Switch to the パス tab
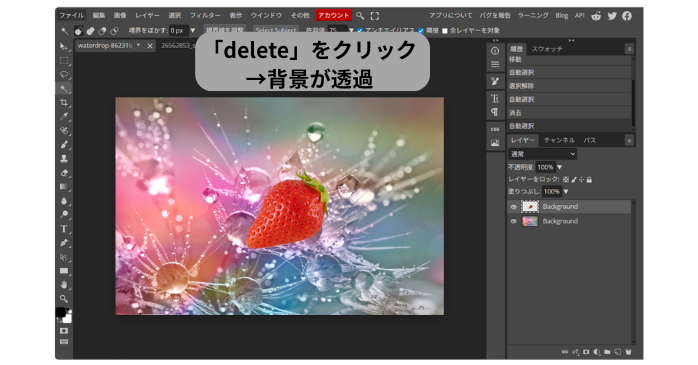Screen dimensions: 698x365 (x=590, y=140)
